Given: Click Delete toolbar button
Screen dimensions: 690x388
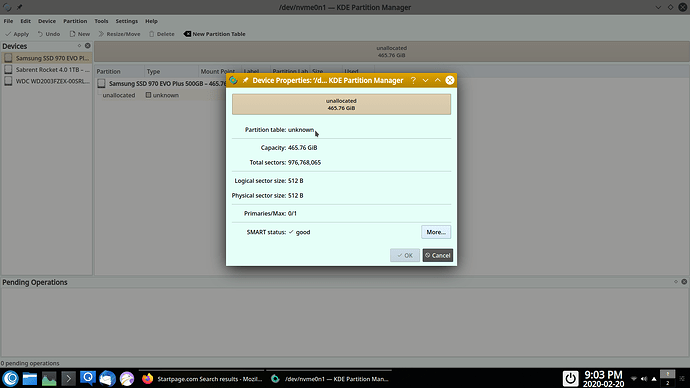Looking at the screenshot, I should (x=161, y=34).
